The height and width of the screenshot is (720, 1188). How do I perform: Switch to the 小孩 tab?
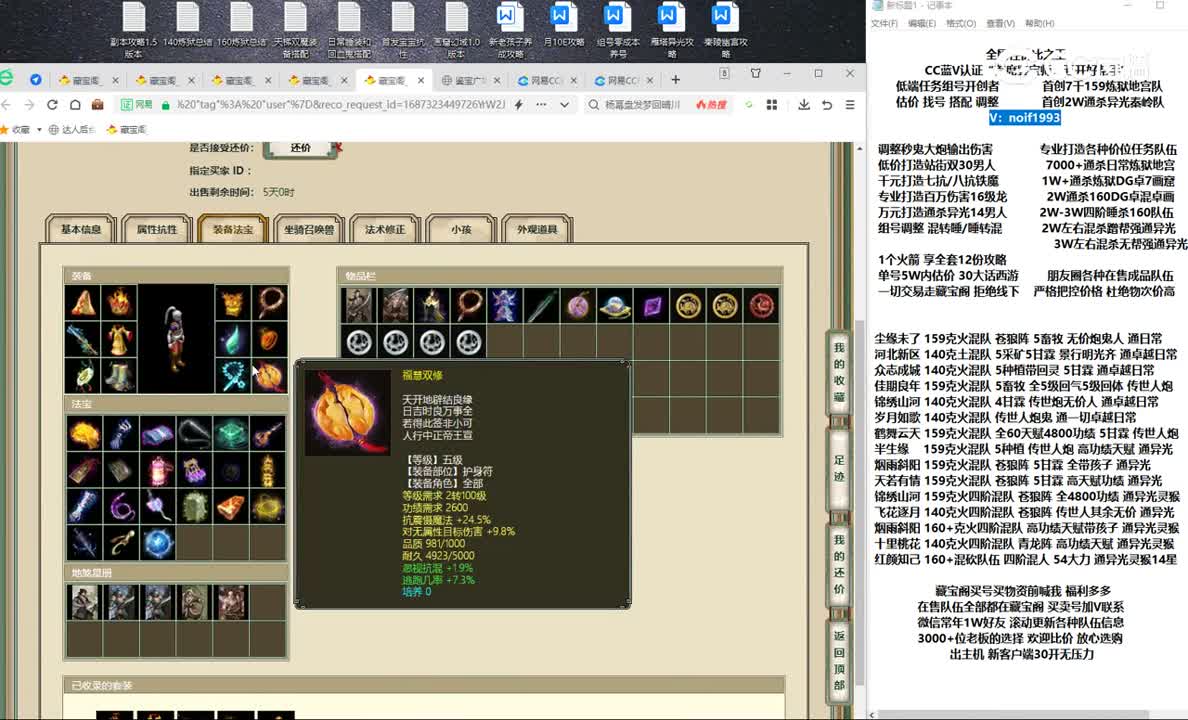461,228
